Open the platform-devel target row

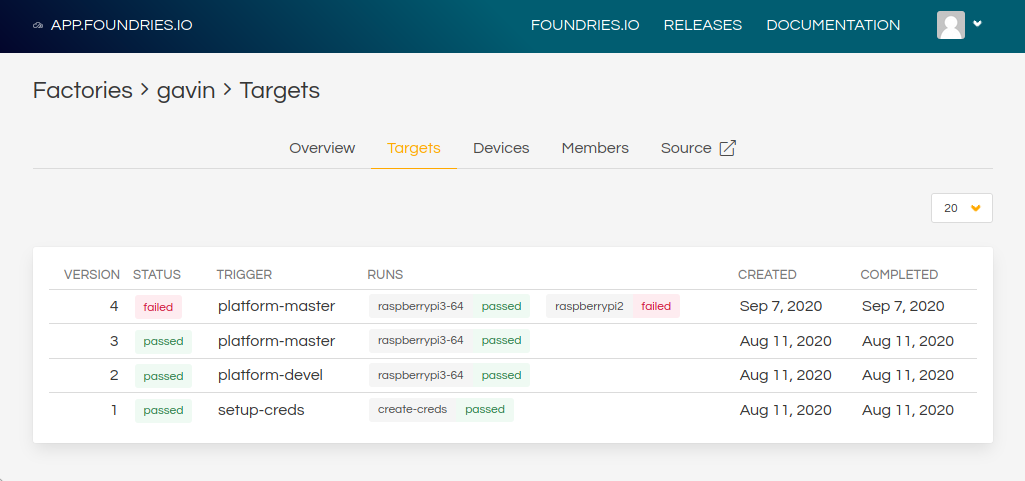click(512, 375)
